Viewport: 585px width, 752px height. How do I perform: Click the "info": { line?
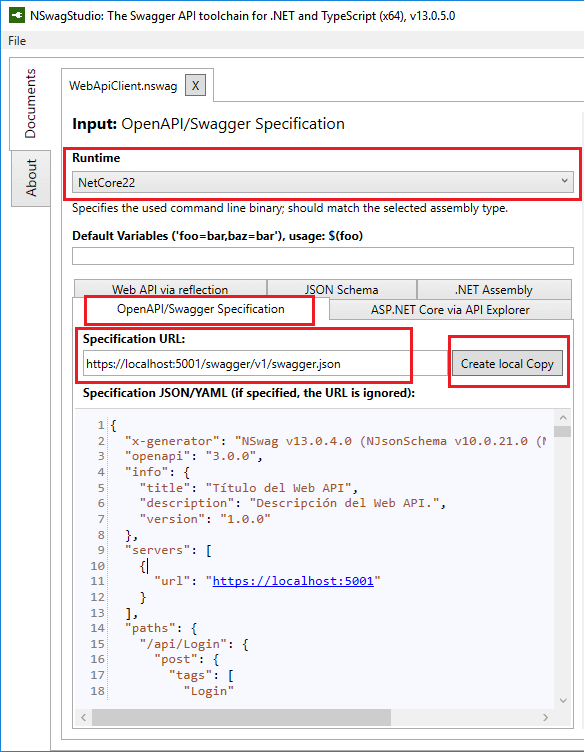[157, 472]
